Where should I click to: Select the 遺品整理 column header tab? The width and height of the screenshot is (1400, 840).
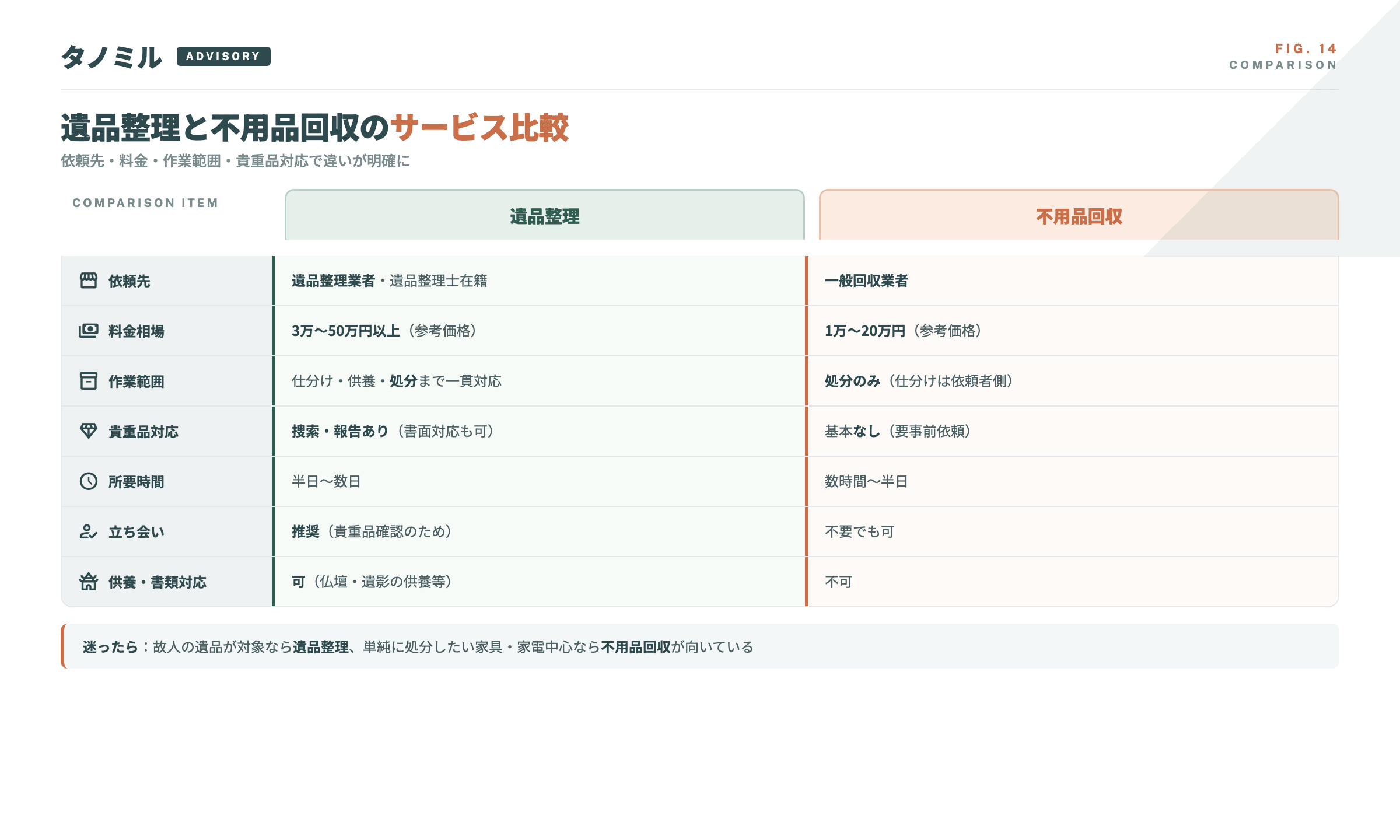pyautogui.click(x=544, y=216)
